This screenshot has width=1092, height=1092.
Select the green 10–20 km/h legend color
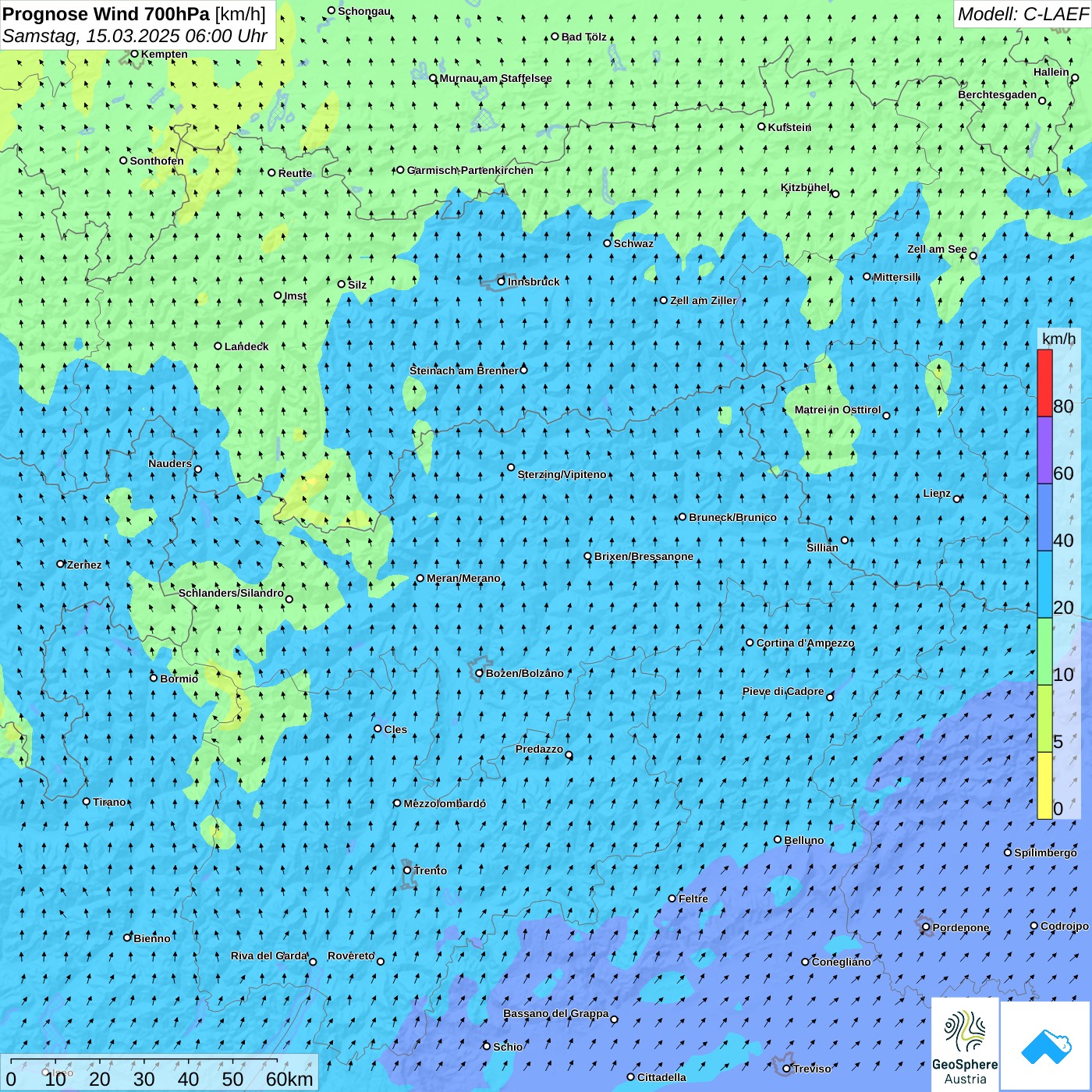1044,651
